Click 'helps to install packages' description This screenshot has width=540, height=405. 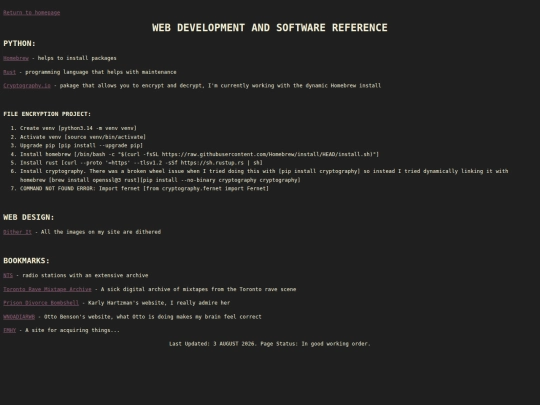point(77,58)
